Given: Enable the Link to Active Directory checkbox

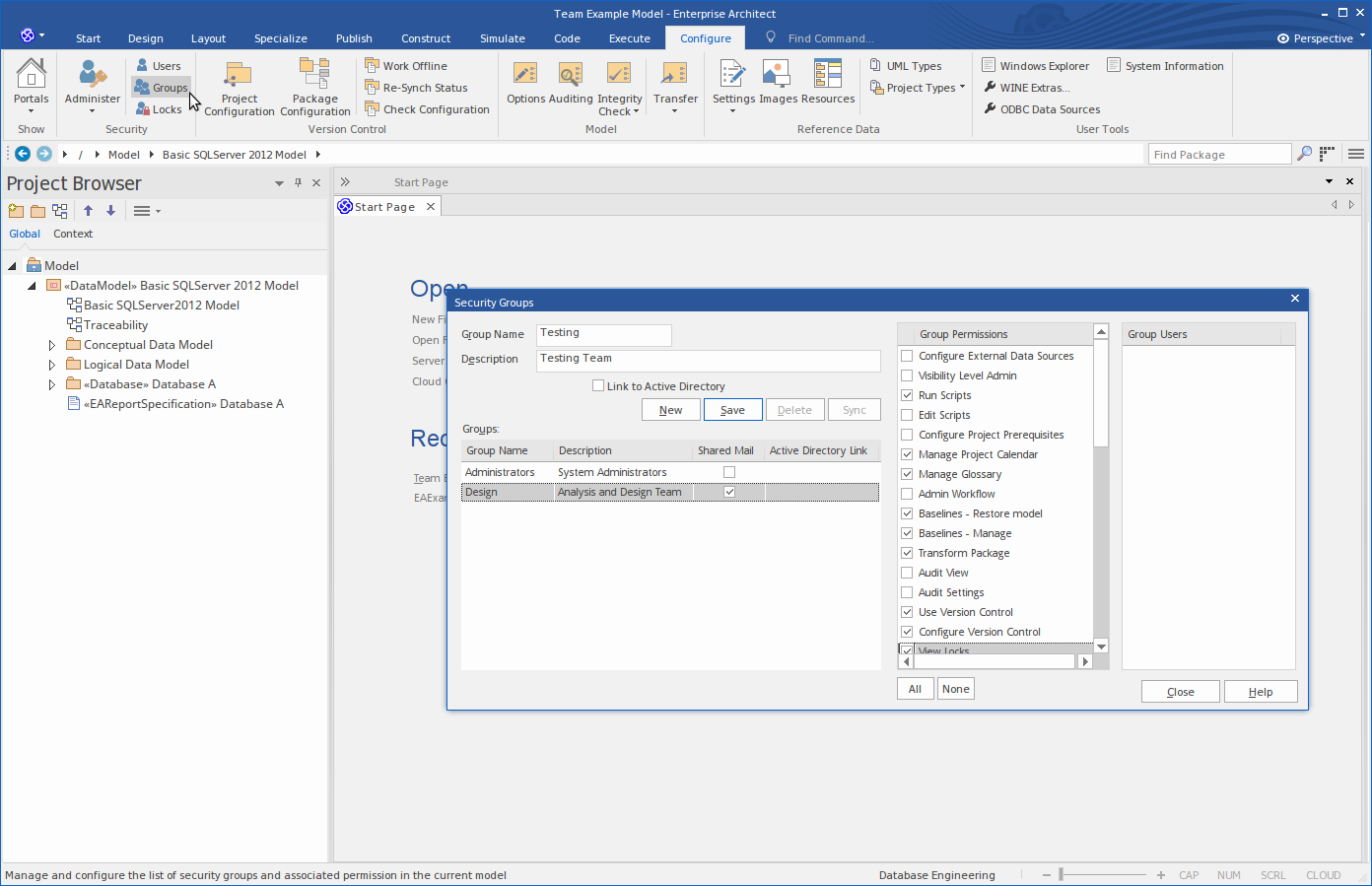Looking at the screenshot, I should pyautogui.click(x=598, y=386).
